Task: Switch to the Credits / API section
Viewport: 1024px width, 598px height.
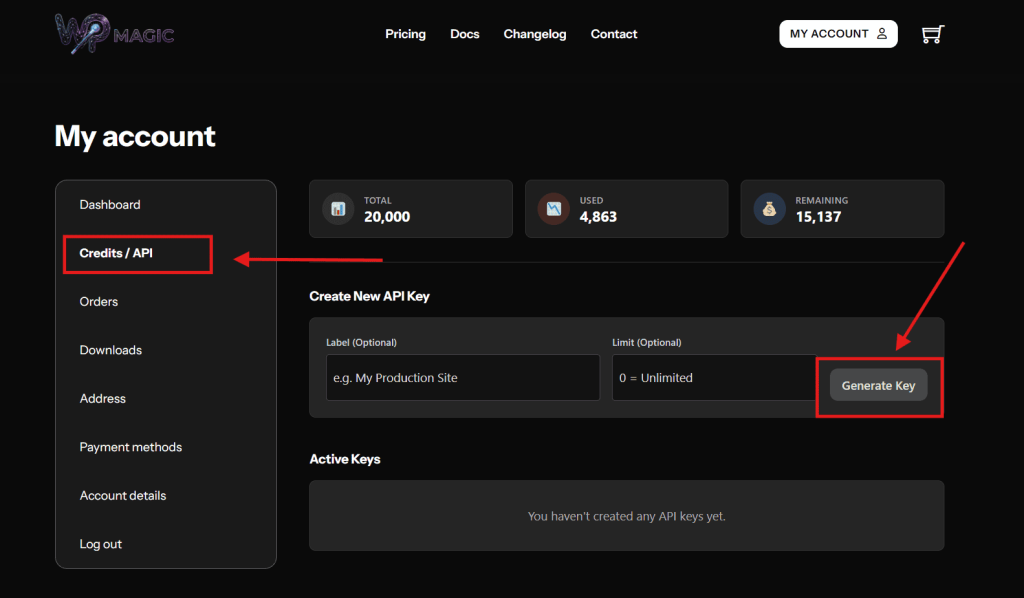Action: (x=116, y=254)
